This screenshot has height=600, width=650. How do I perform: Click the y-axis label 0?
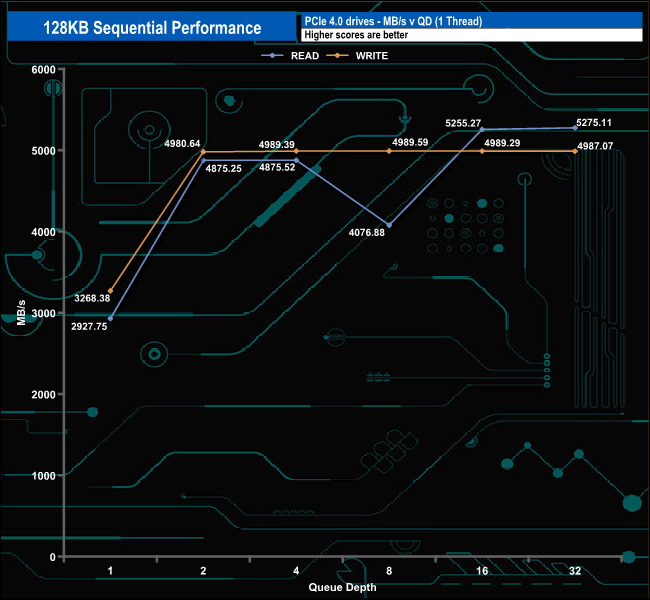point(53,557)
